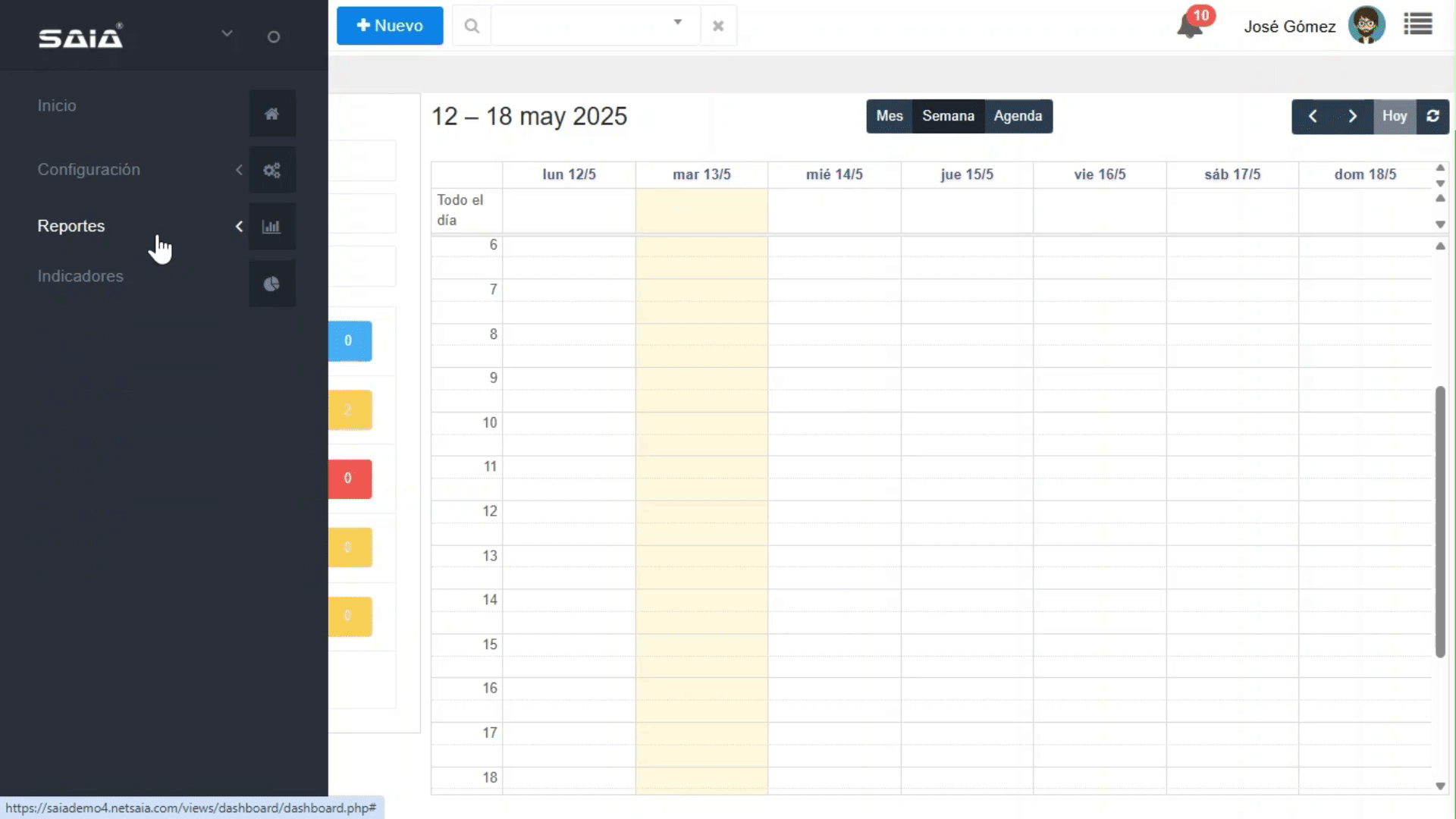Click the calendar refresh icon
The height and width of the screenshot is (819, 1456).
(1432, 116)
